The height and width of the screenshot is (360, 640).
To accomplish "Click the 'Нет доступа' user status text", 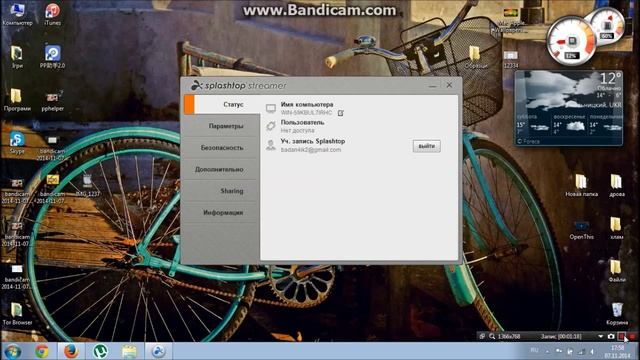I will tap(297, 131).
